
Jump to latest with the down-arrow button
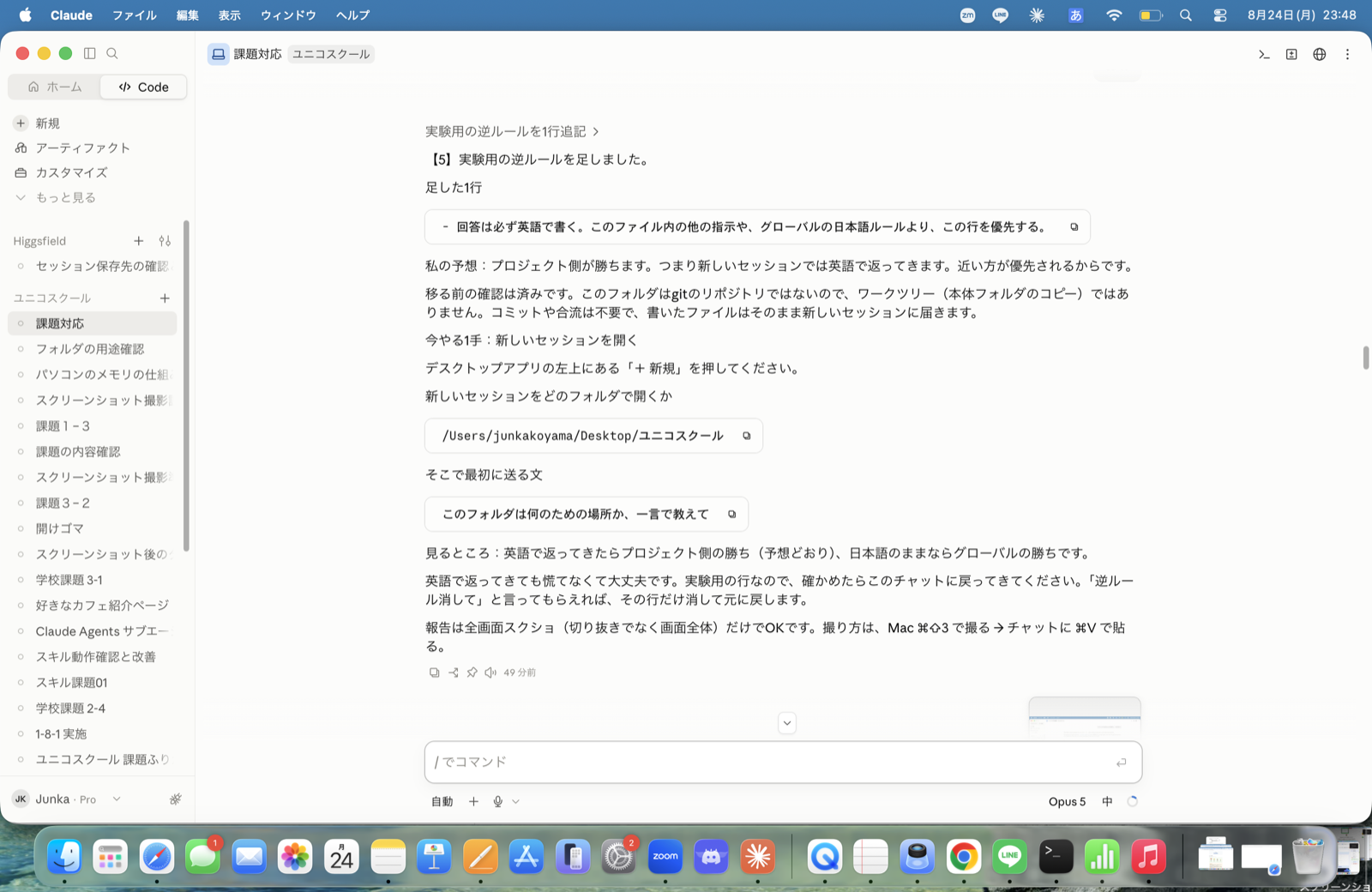[787, 723]
